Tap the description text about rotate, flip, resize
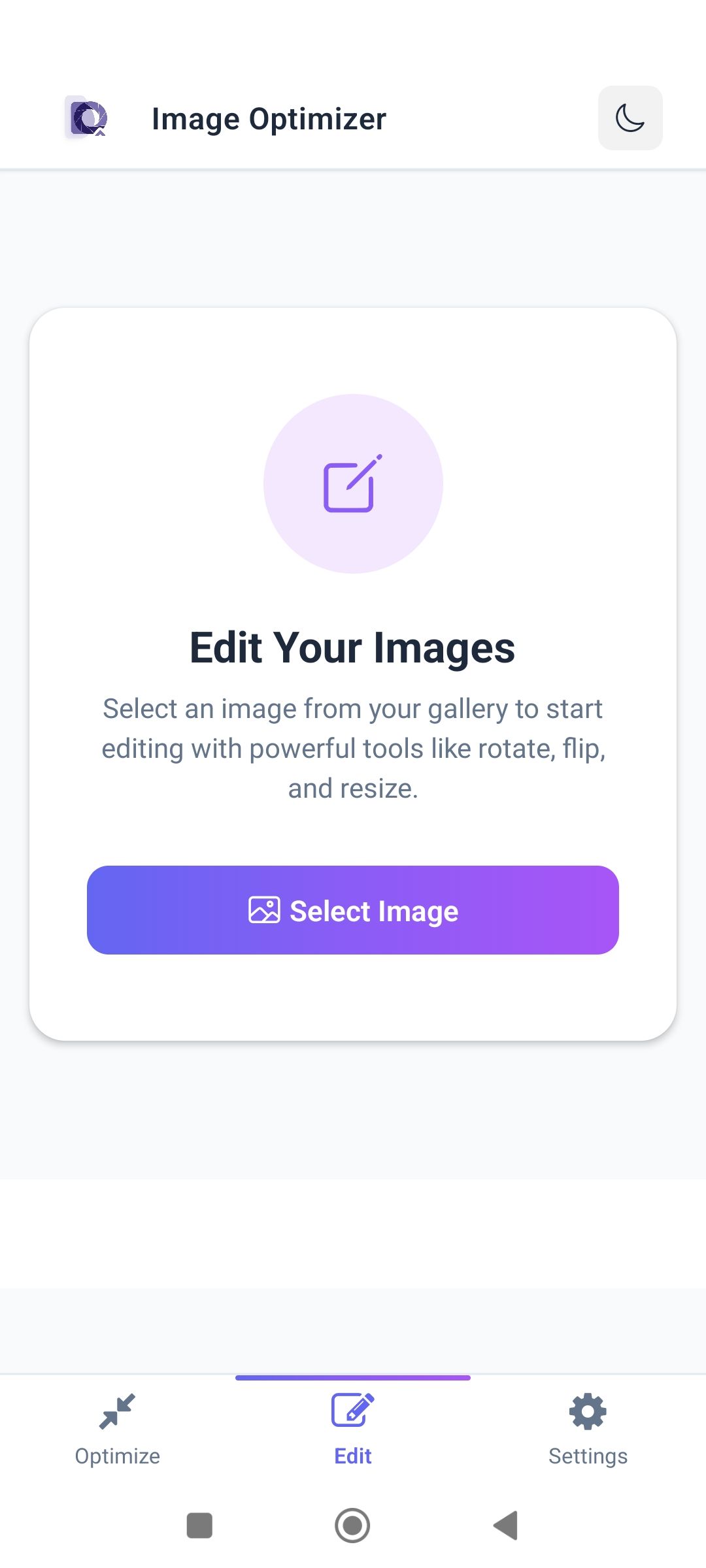 [353, 748]
